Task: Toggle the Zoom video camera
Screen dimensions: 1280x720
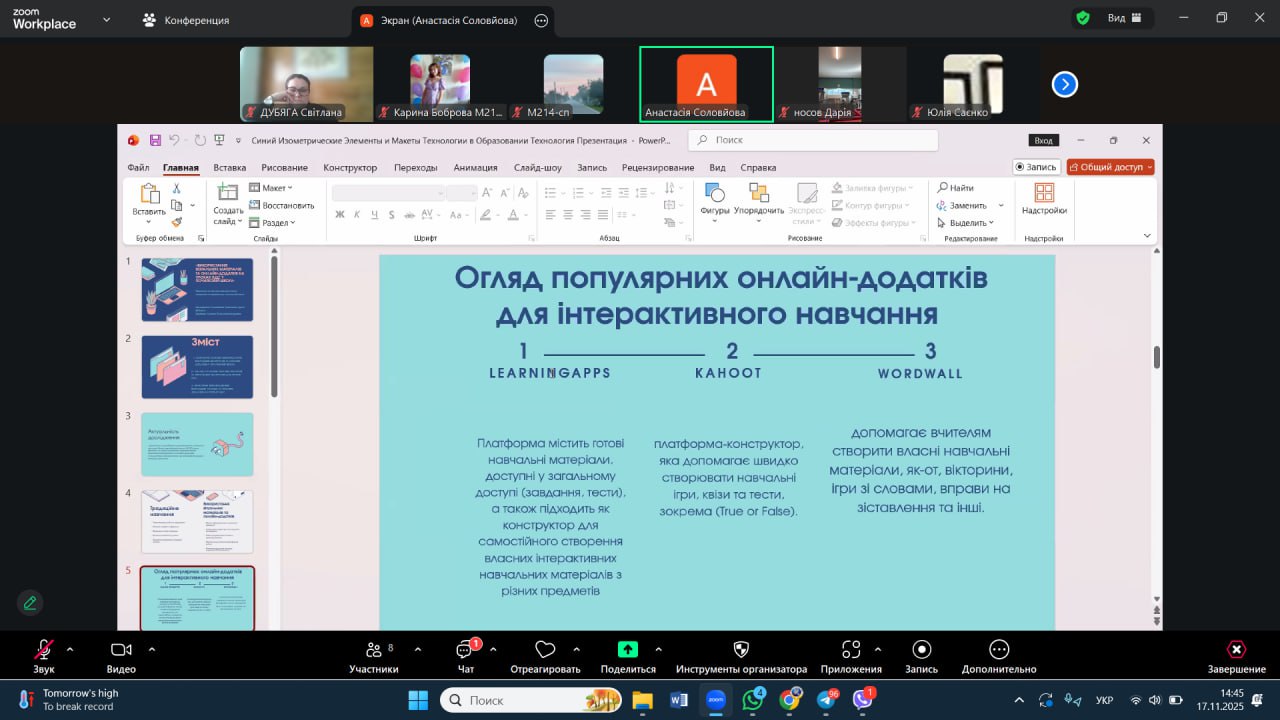Action: [x=121, y=650]
